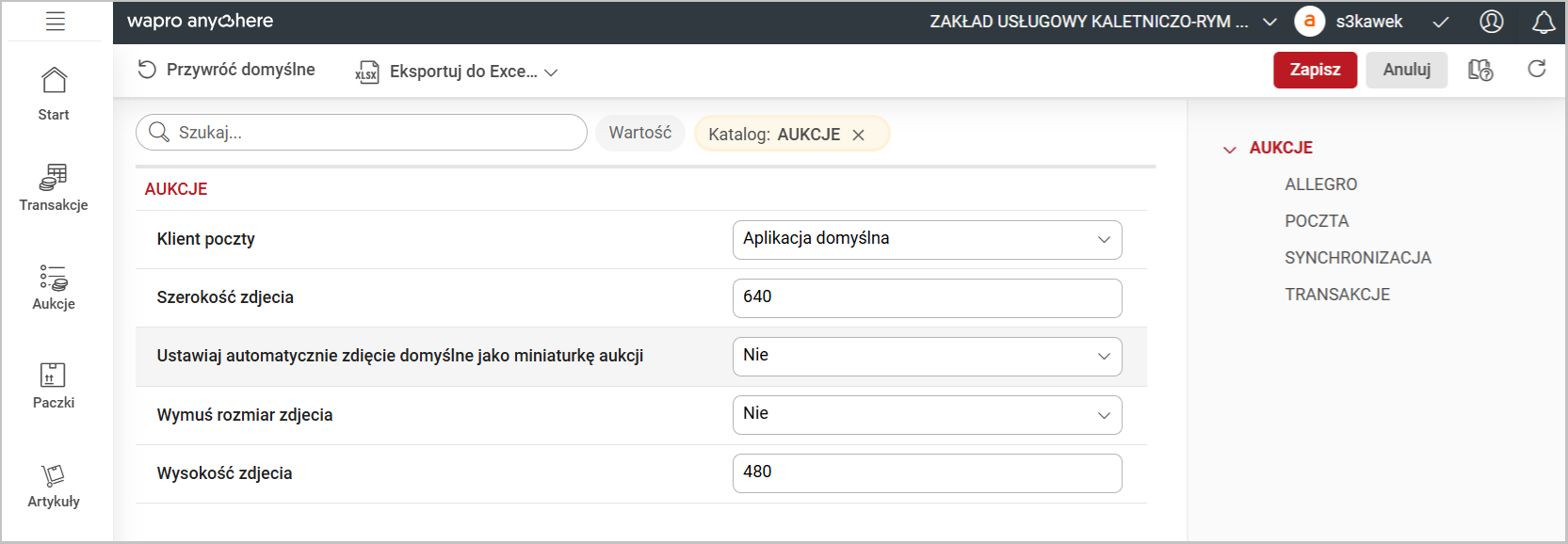Click the Anuluj button
The image size is (1568, 544).
pos(1406,70)
